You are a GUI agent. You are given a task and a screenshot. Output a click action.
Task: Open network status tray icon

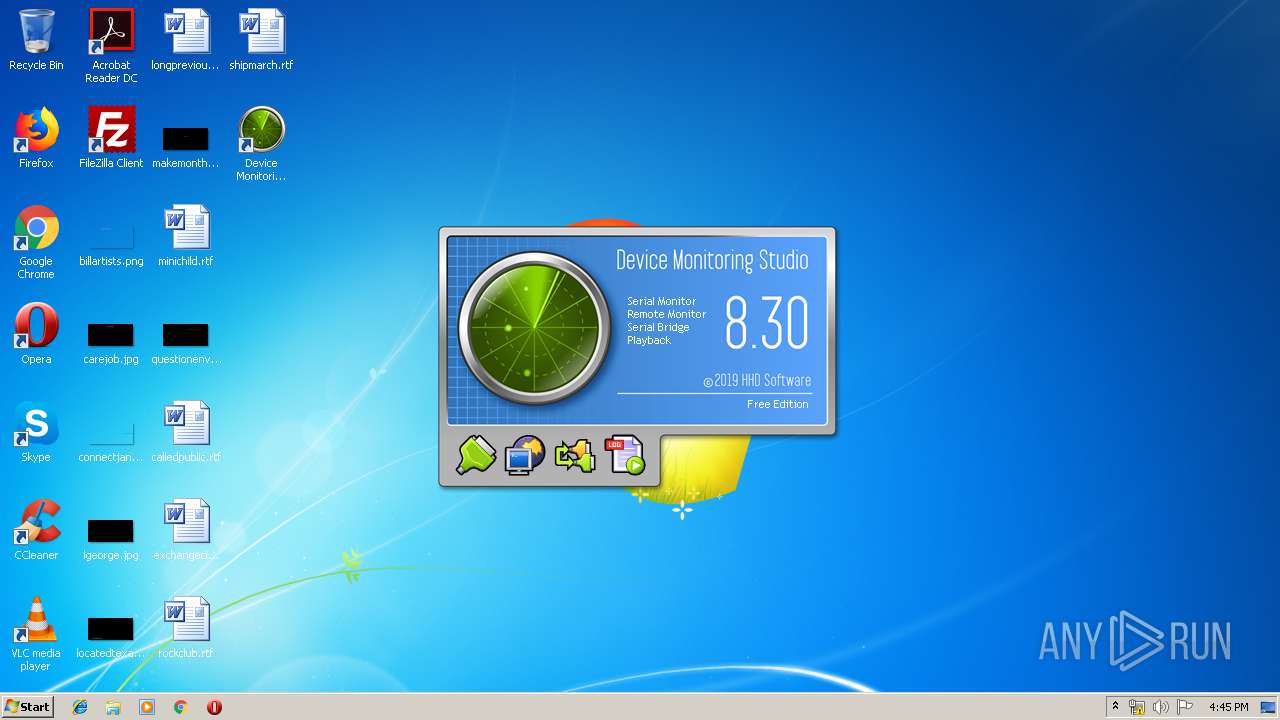(x=1137, y=707)
